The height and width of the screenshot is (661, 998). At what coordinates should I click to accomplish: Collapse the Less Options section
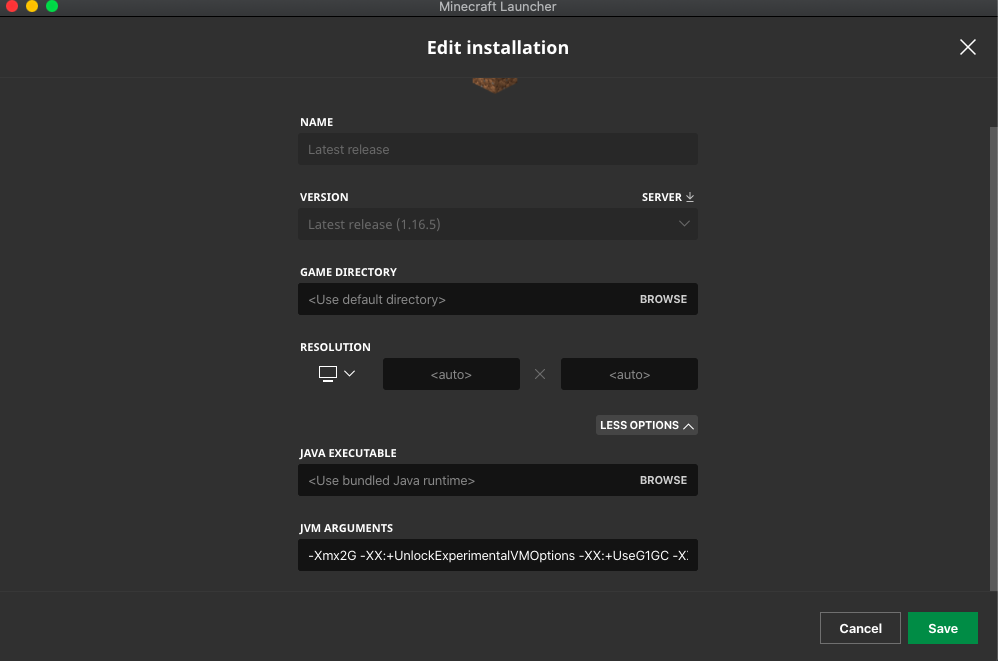tap(646, 425)
